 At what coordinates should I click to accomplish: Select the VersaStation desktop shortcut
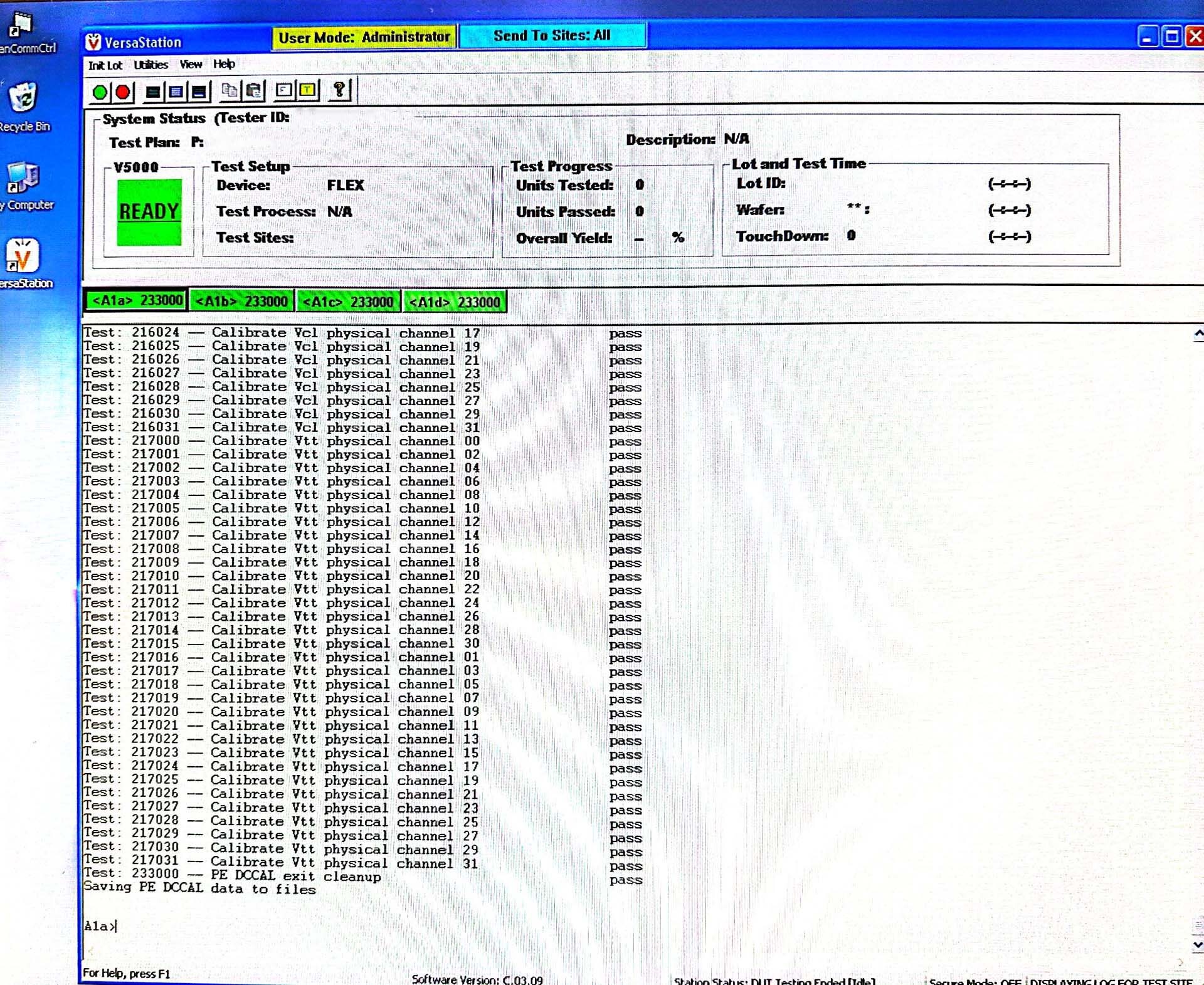pos(25,263)
